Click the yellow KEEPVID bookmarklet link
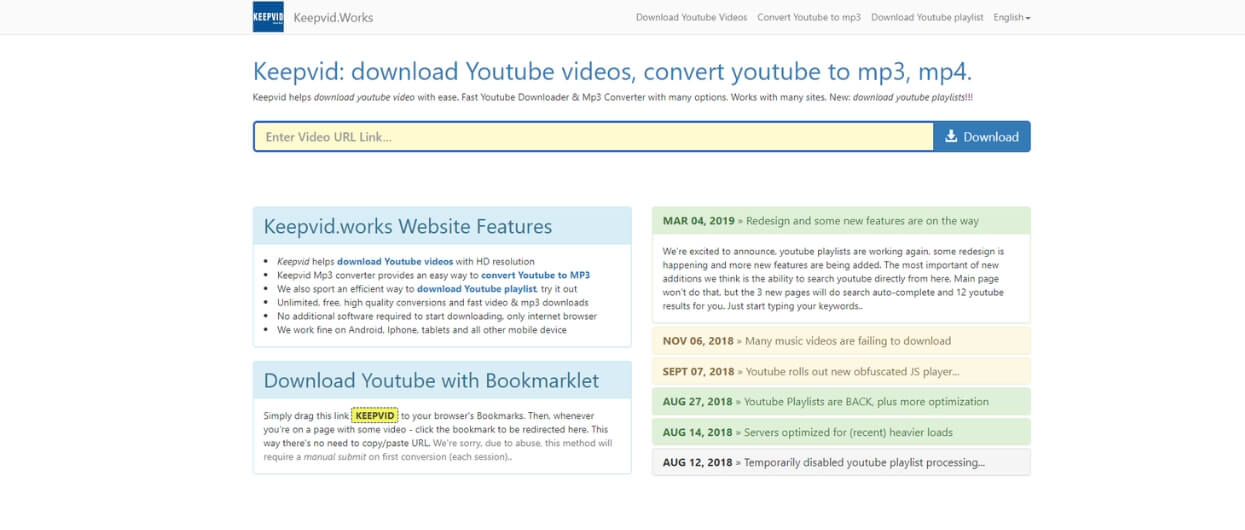 [375, 415]
